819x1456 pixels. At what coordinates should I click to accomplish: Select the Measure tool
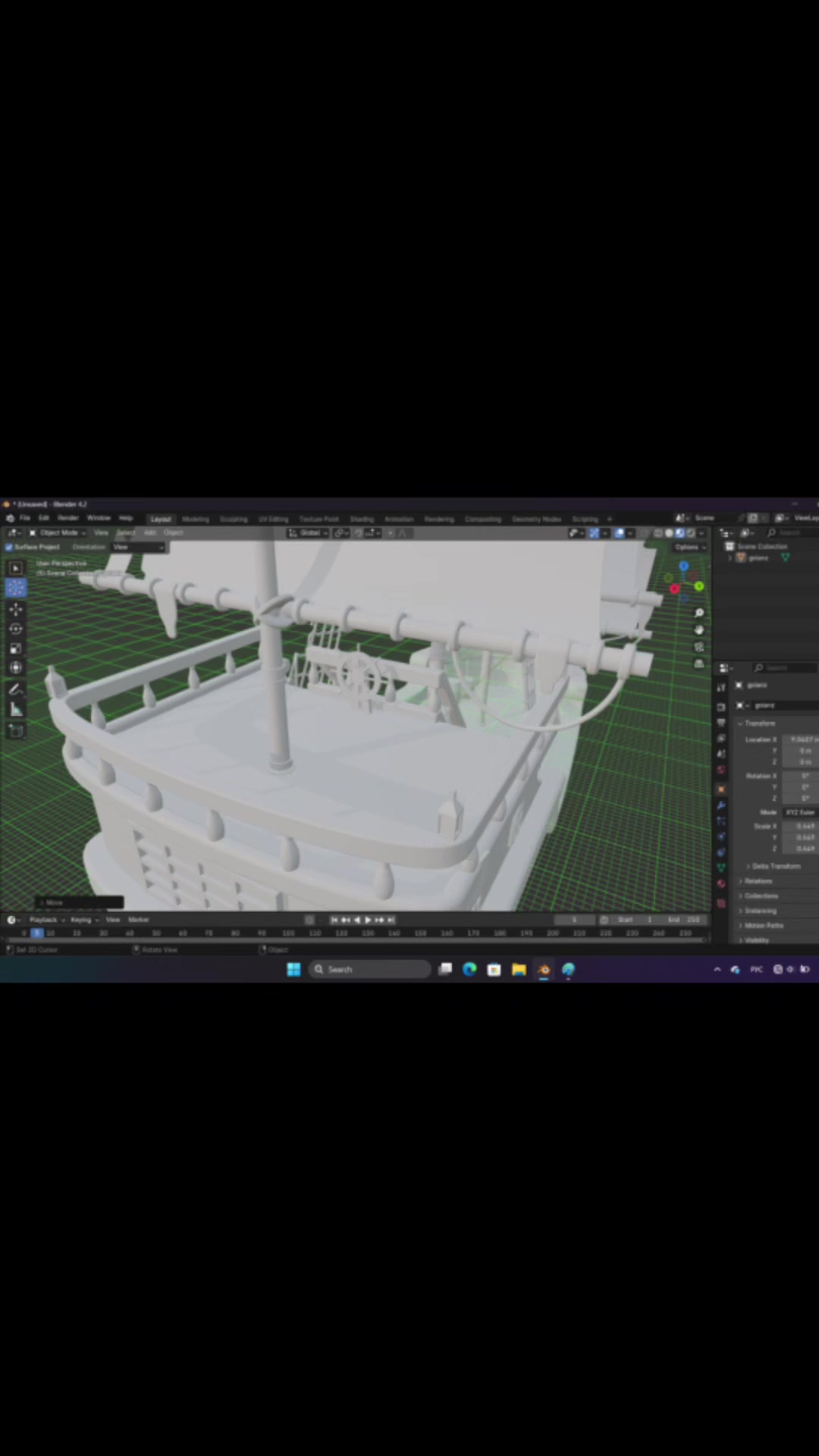[x=16, y=710]
